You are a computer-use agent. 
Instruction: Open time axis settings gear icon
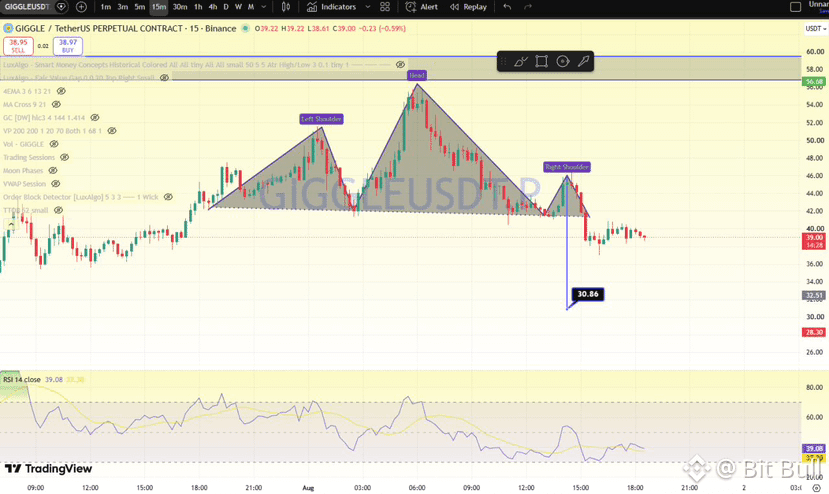(x=816, y=488)
